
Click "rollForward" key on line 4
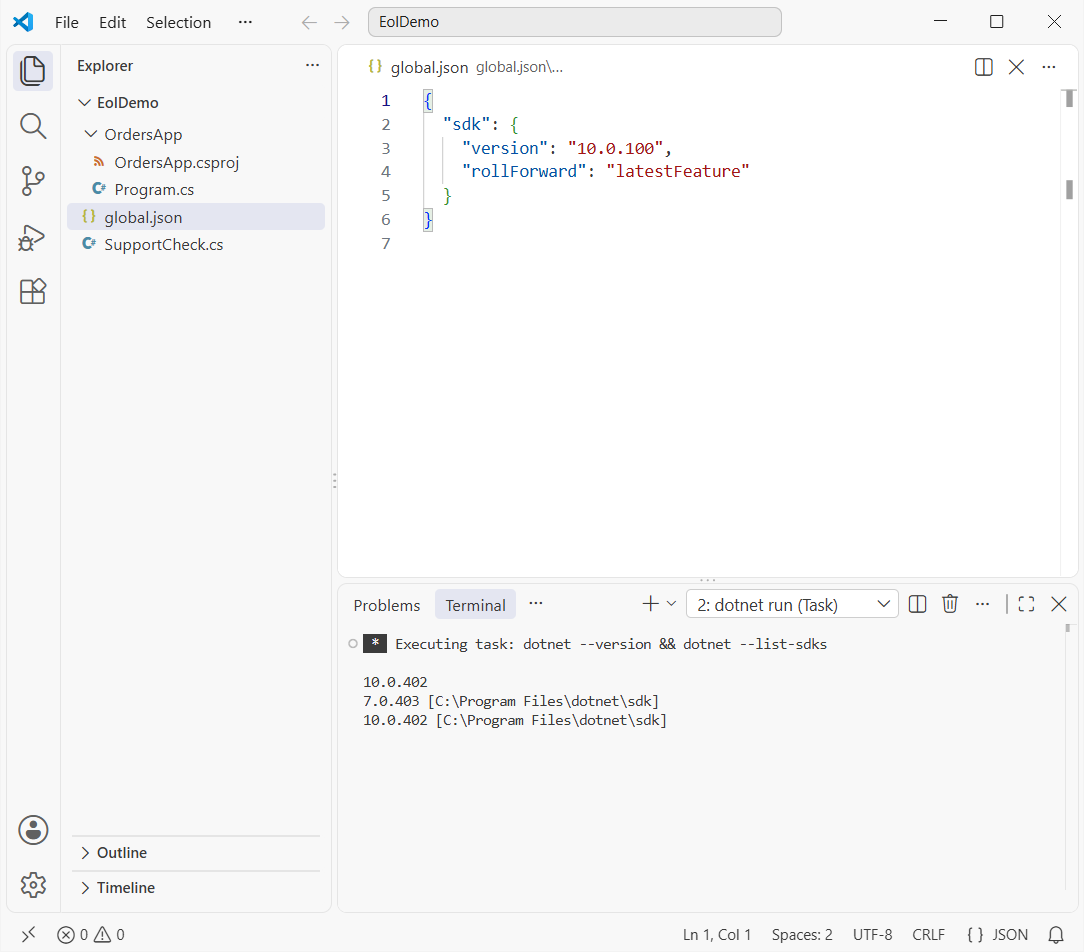point(523,171)
